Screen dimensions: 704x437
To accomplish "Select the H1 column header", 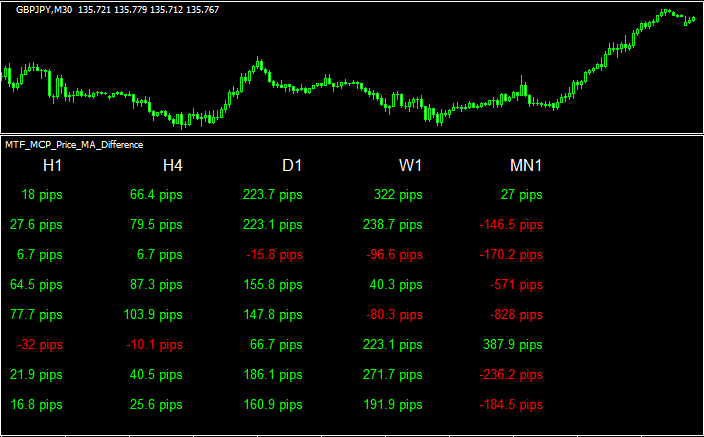I will [52, 165].
